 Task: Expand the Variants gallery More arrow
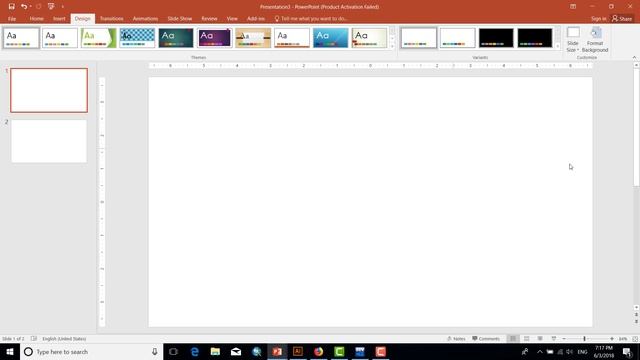click(x=558, y=46)
